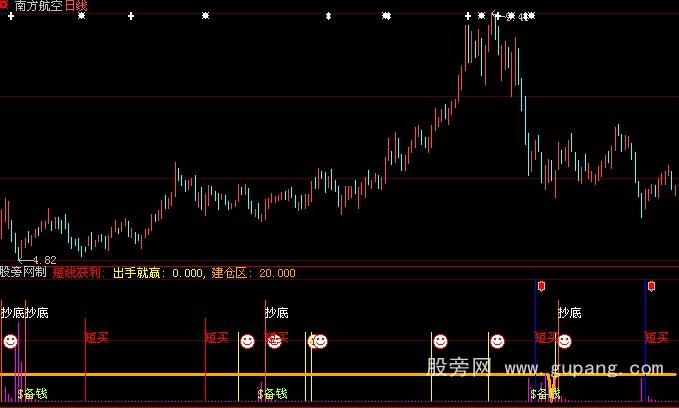Click the rightmost 抄底 signal label

click(569, 313)
